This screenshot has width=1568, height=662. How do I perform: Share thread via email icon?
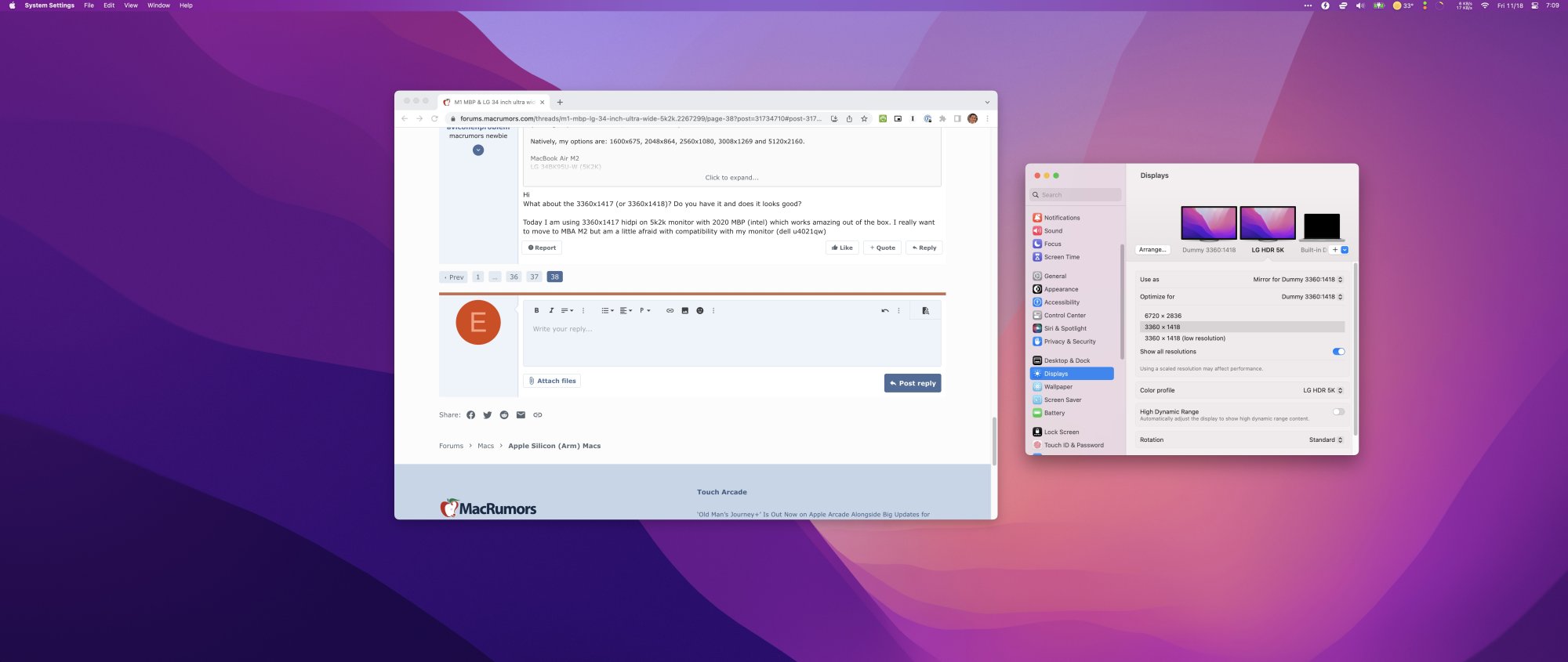521,415
